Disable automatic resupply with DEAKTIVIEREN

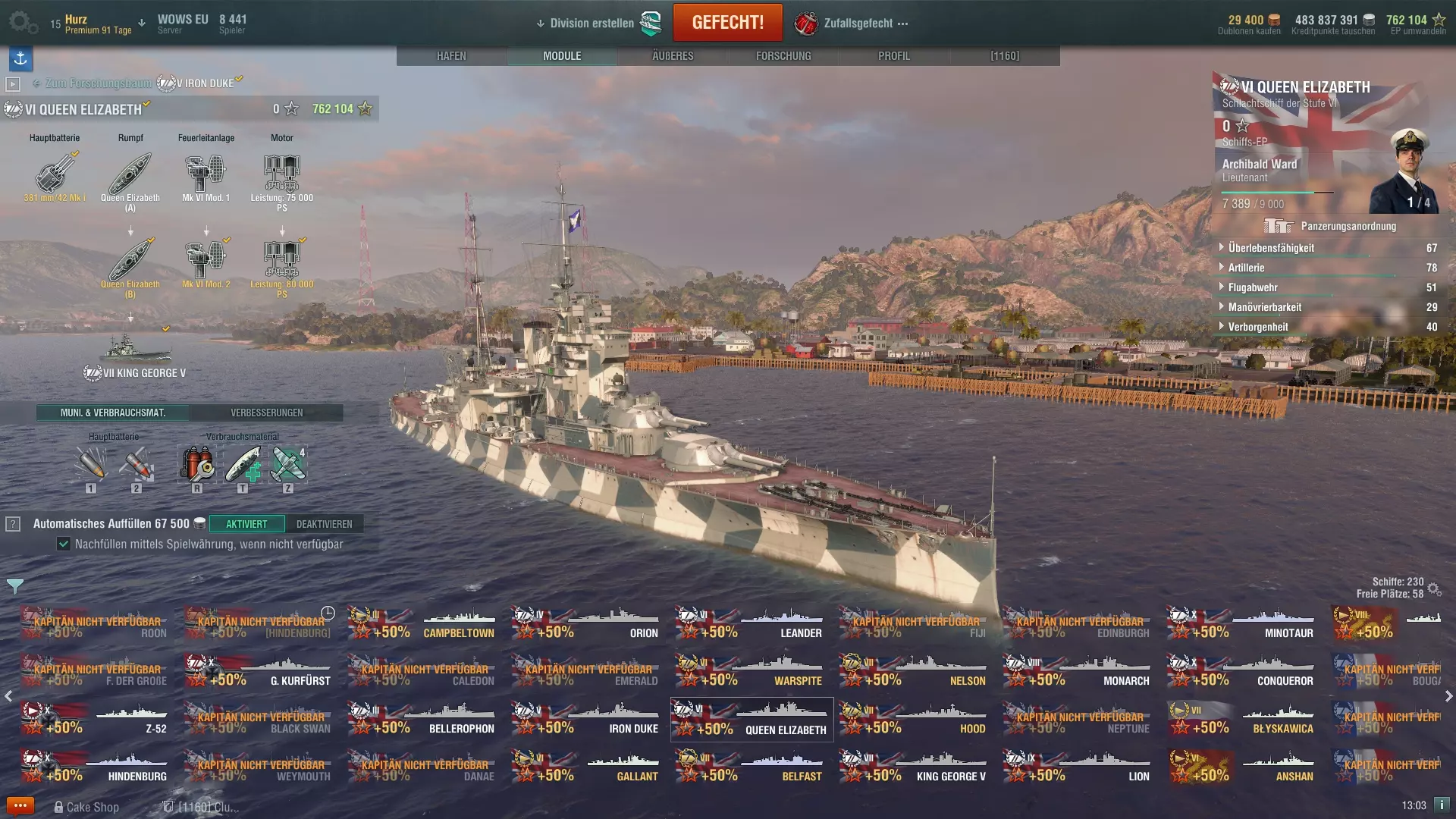pos(325,524)
